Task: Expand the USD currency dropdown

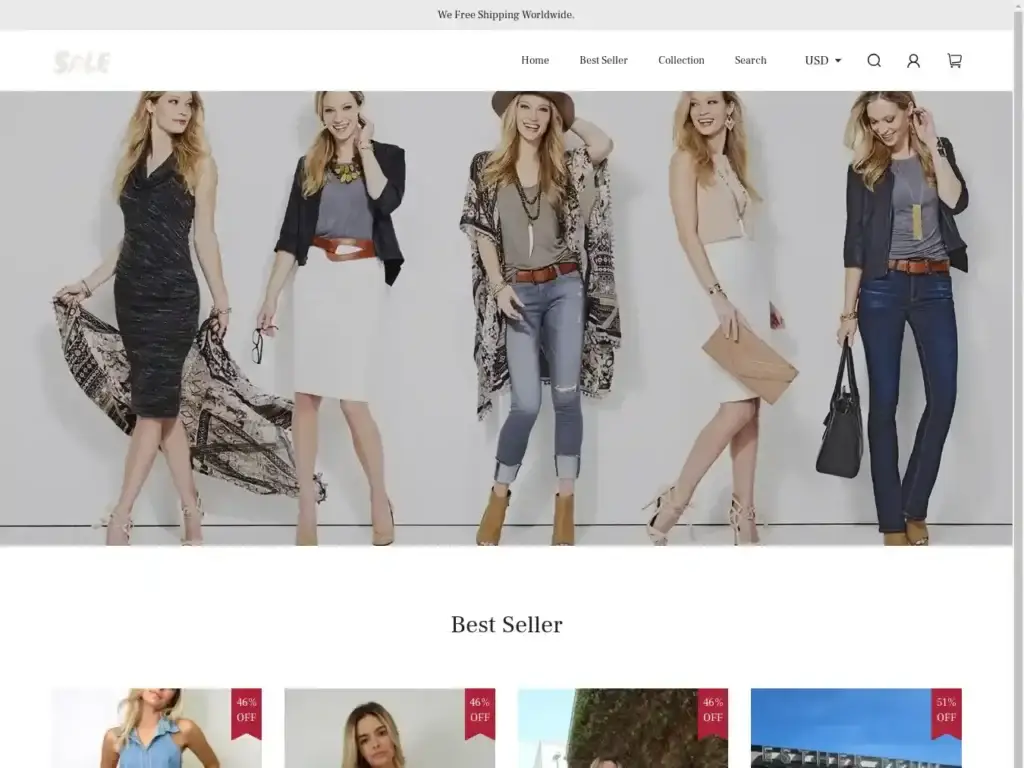Action: click(823, 61)
